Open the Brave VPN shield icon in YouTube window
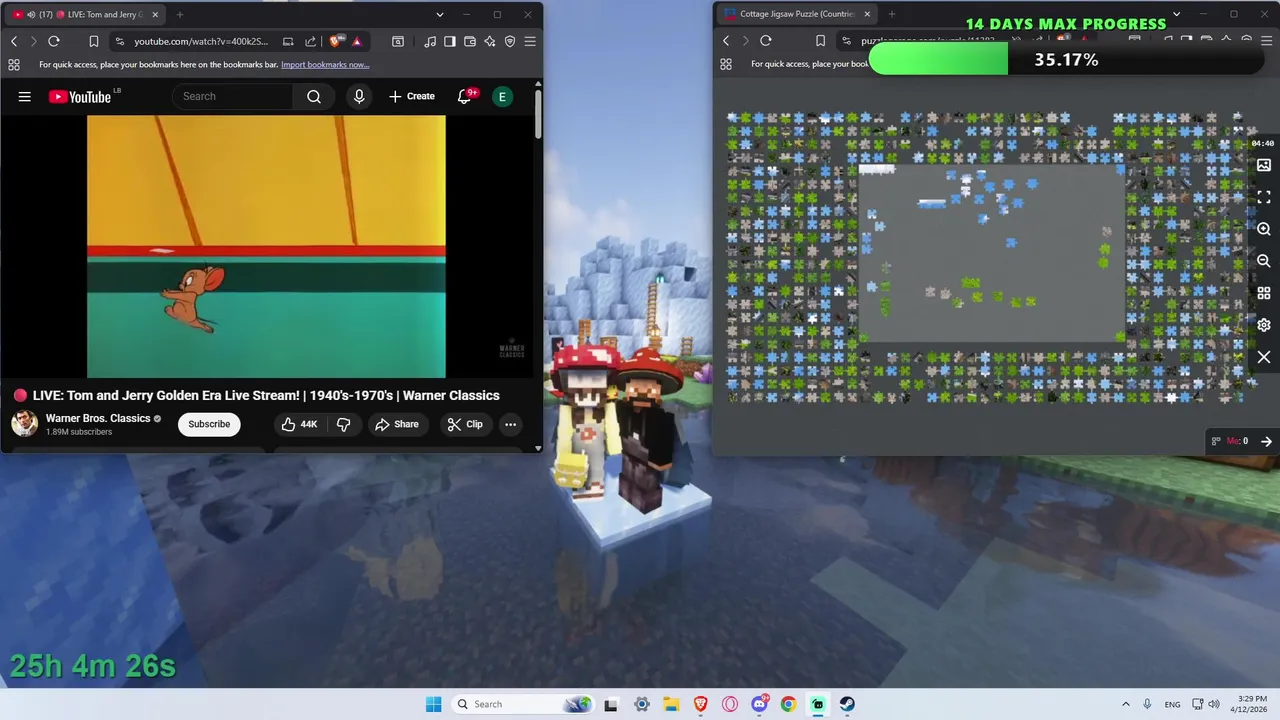Viewport: 1280px width, 720px height. pos(510,41)
